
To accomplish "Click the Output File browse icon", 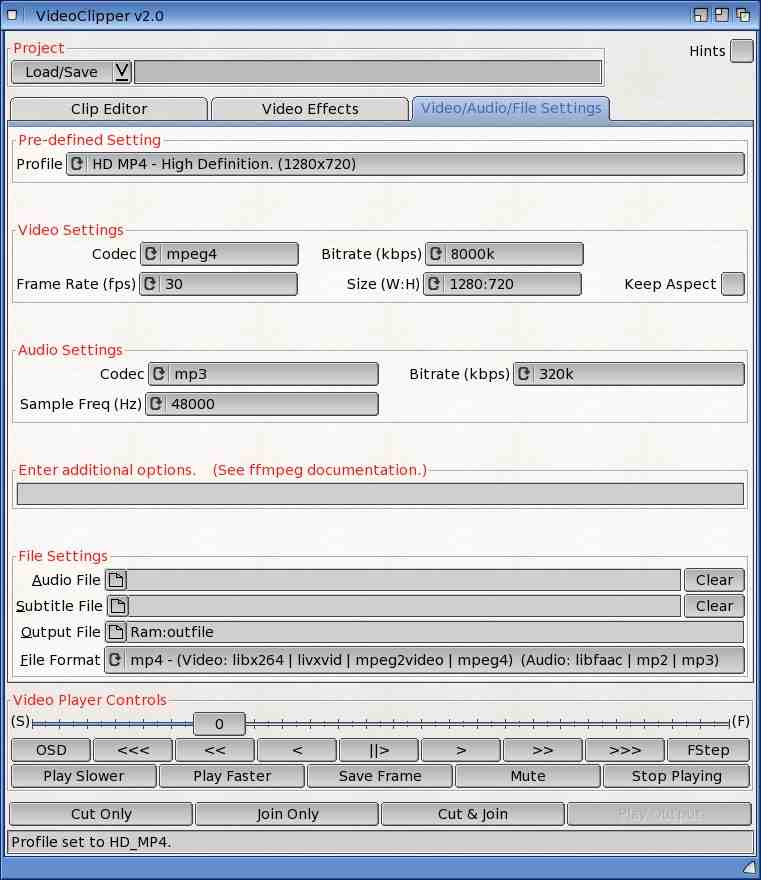I will click(116, 632).
